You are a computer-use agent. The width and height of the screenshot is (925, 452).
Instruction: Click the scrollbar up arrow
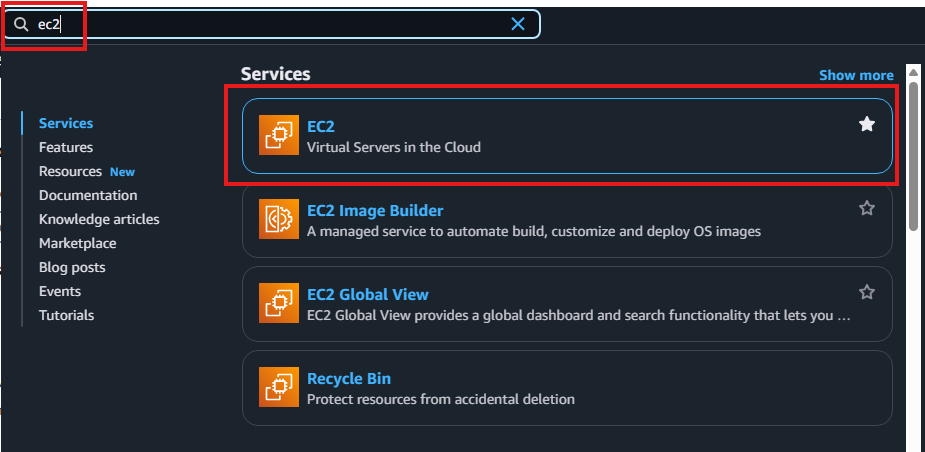(913, 72)
